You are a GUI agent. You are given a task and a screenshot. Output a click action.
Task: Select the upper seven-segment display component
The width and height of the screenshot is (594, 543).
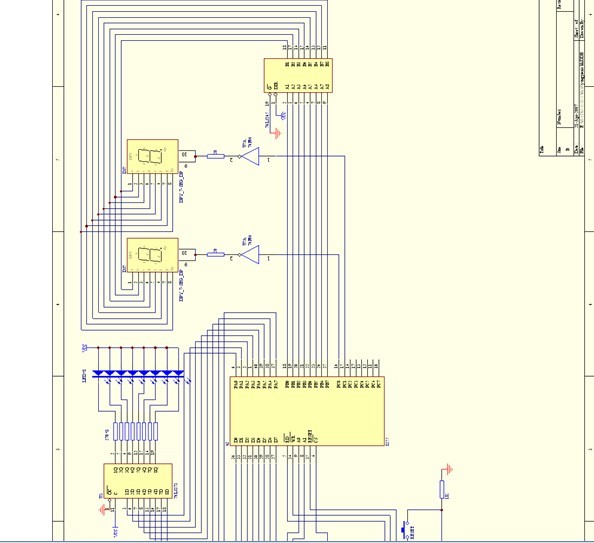click(153, 156)
